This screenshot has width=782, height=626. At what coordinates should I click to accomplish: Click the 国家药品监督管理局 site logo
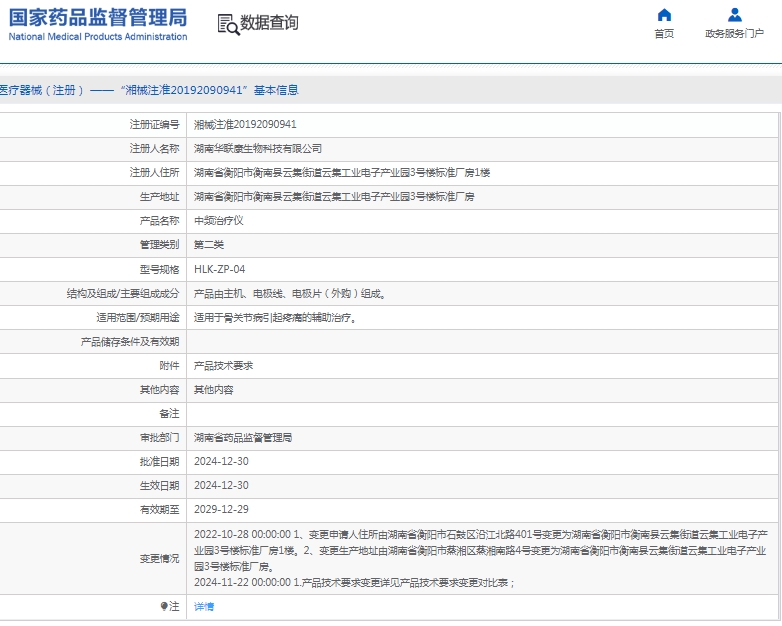coord(98,24)
